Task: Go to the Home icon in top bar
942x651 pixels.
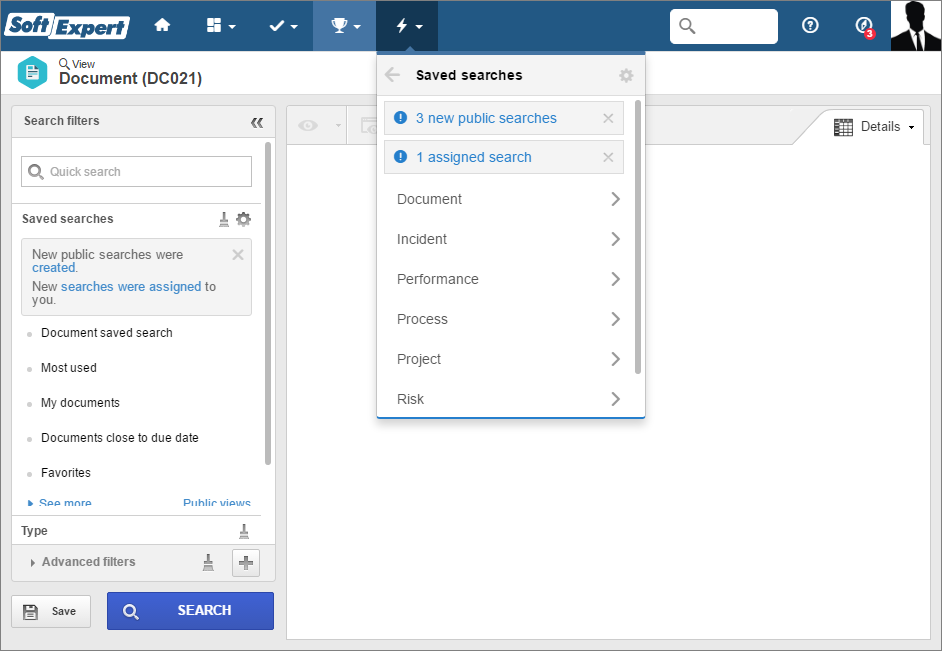Action: tap(162, 25)
